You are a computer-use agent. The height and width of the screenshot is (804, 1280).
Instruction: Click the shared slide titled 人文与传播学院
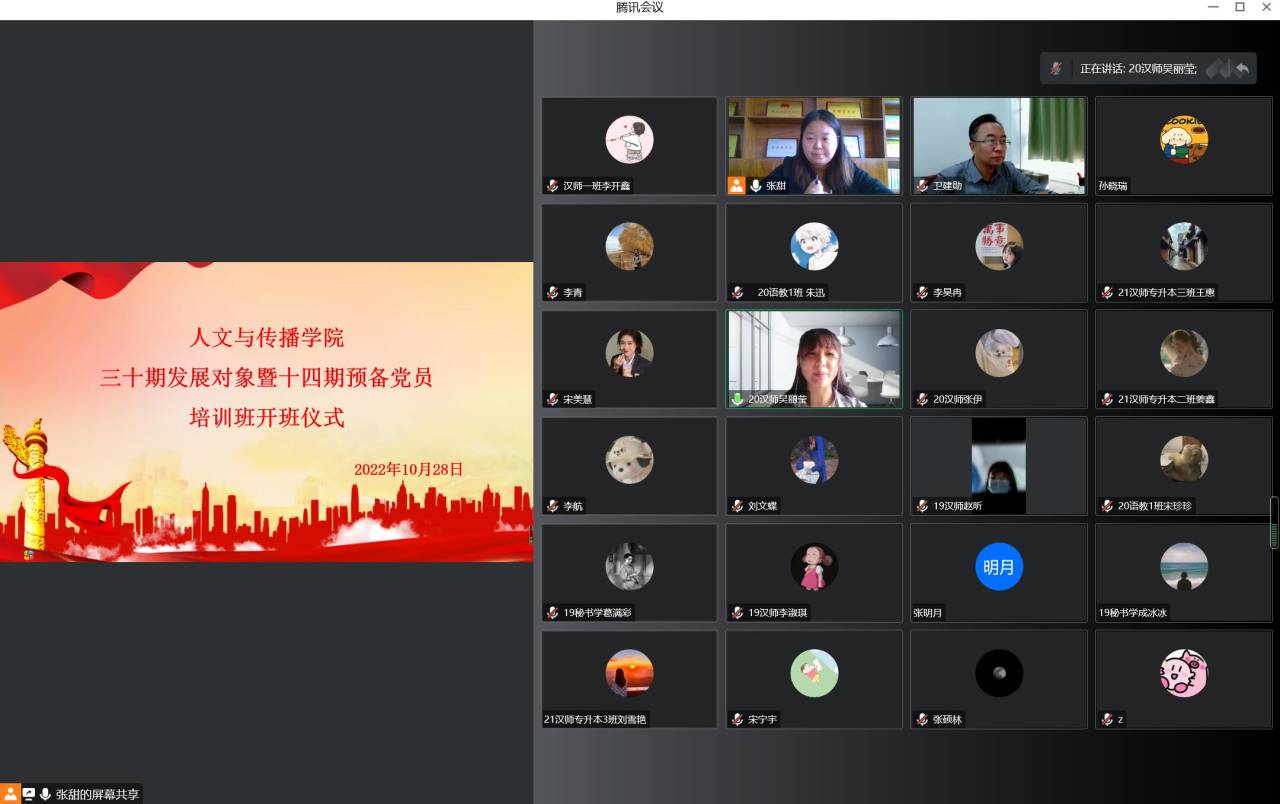coord(266,411)
